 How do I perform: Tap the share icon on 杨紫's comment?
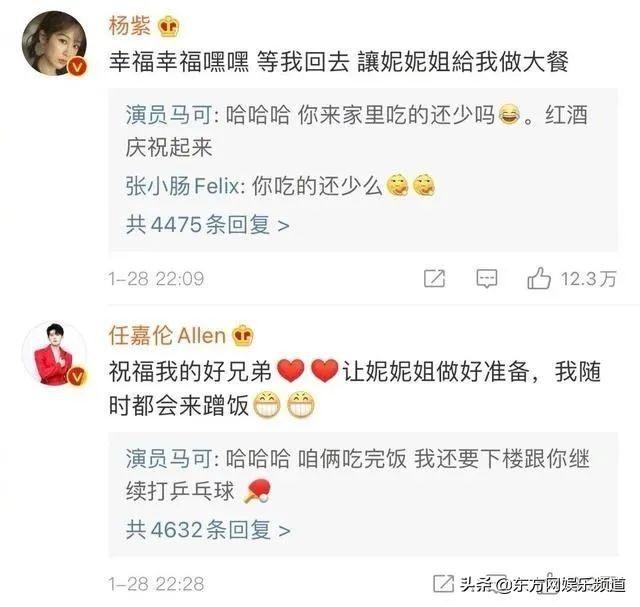pyautogui.click(x=434, y=279)
